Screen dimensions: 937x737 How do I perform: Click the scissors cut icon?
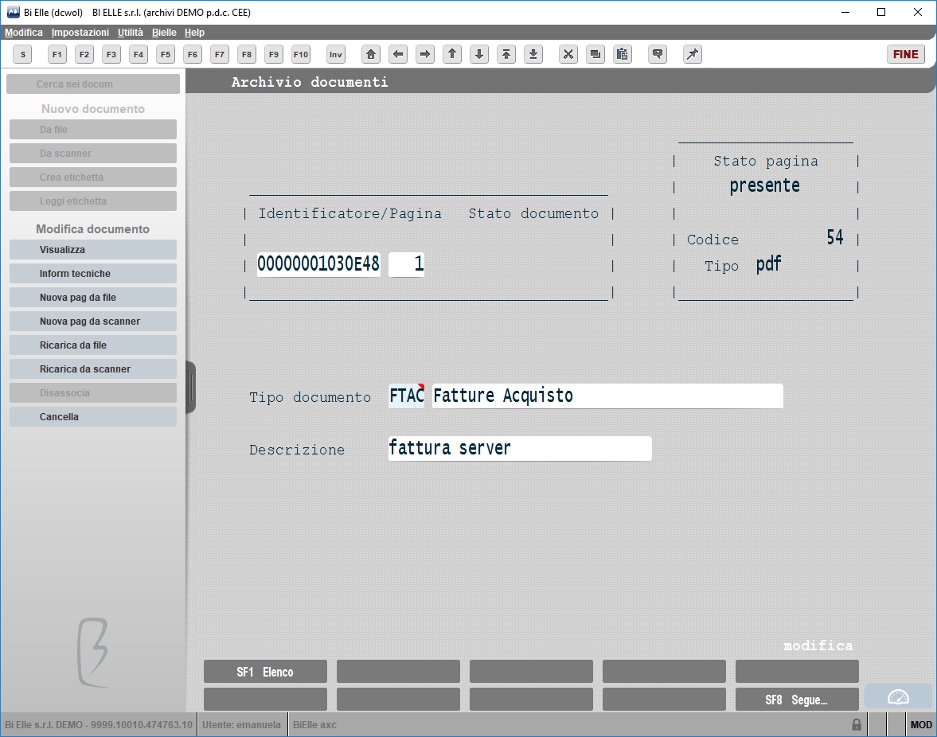(568, 54)
